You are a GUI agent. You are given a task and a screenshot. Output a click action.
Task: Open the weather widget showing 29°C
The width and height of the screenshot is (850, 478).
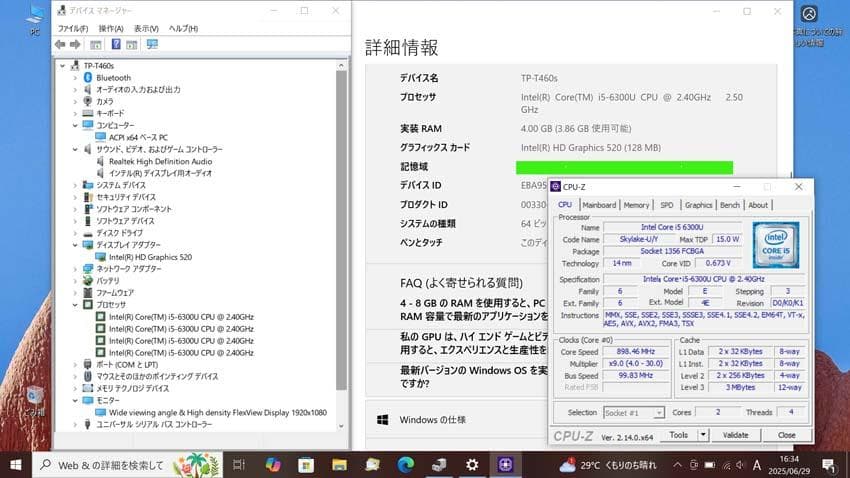[x=607, y=465]
